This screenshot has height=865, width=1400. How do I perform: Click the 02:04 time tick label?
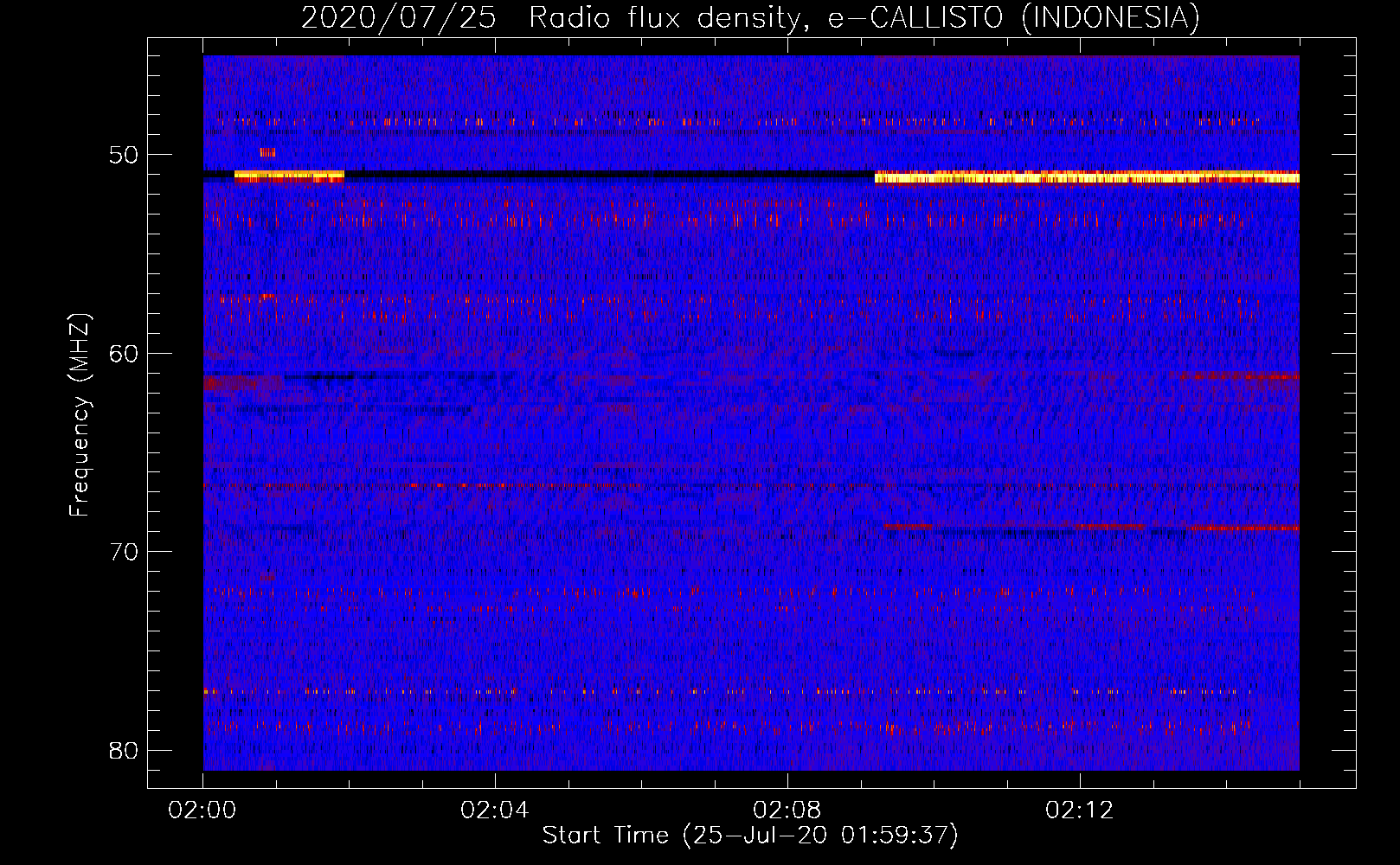pyautogui.click(x=495, y=811)
